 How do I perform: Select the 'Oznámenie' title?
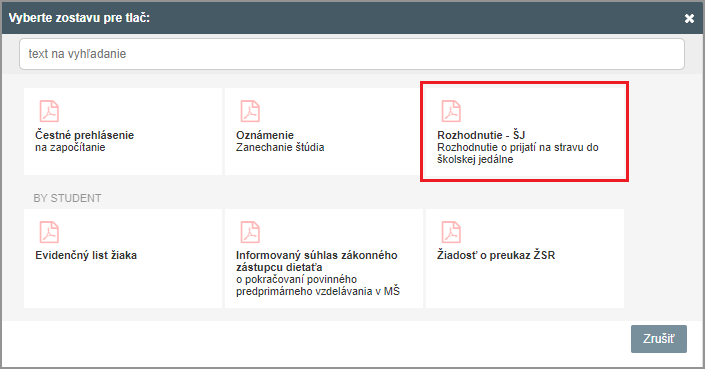(265, 135)
